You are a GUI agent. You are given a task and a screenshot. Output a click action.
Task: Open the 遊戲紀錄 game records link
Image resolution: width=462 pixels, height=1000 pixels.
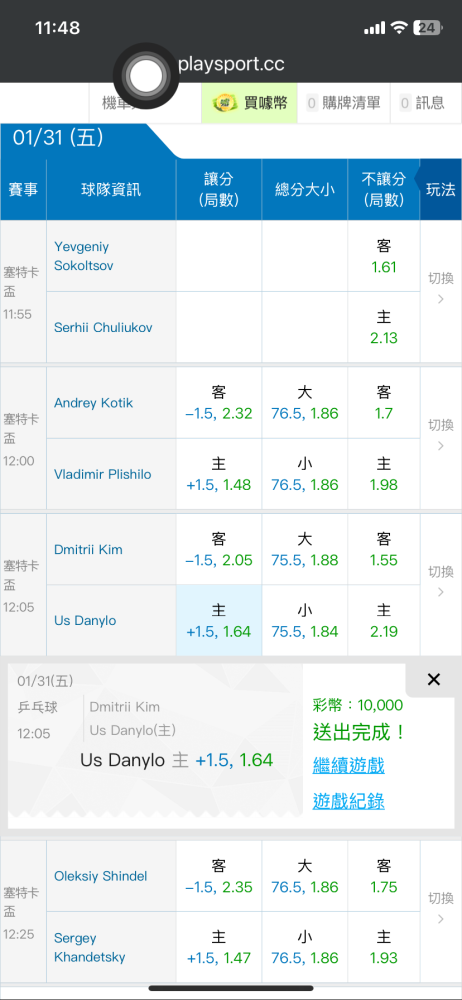point(348,801)
